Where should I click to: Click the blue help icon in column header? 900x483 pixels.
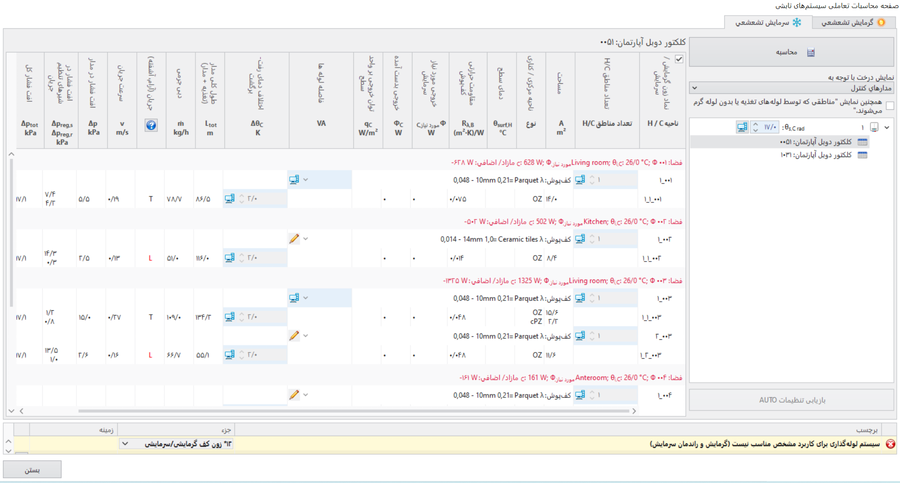tap(151, 126)
